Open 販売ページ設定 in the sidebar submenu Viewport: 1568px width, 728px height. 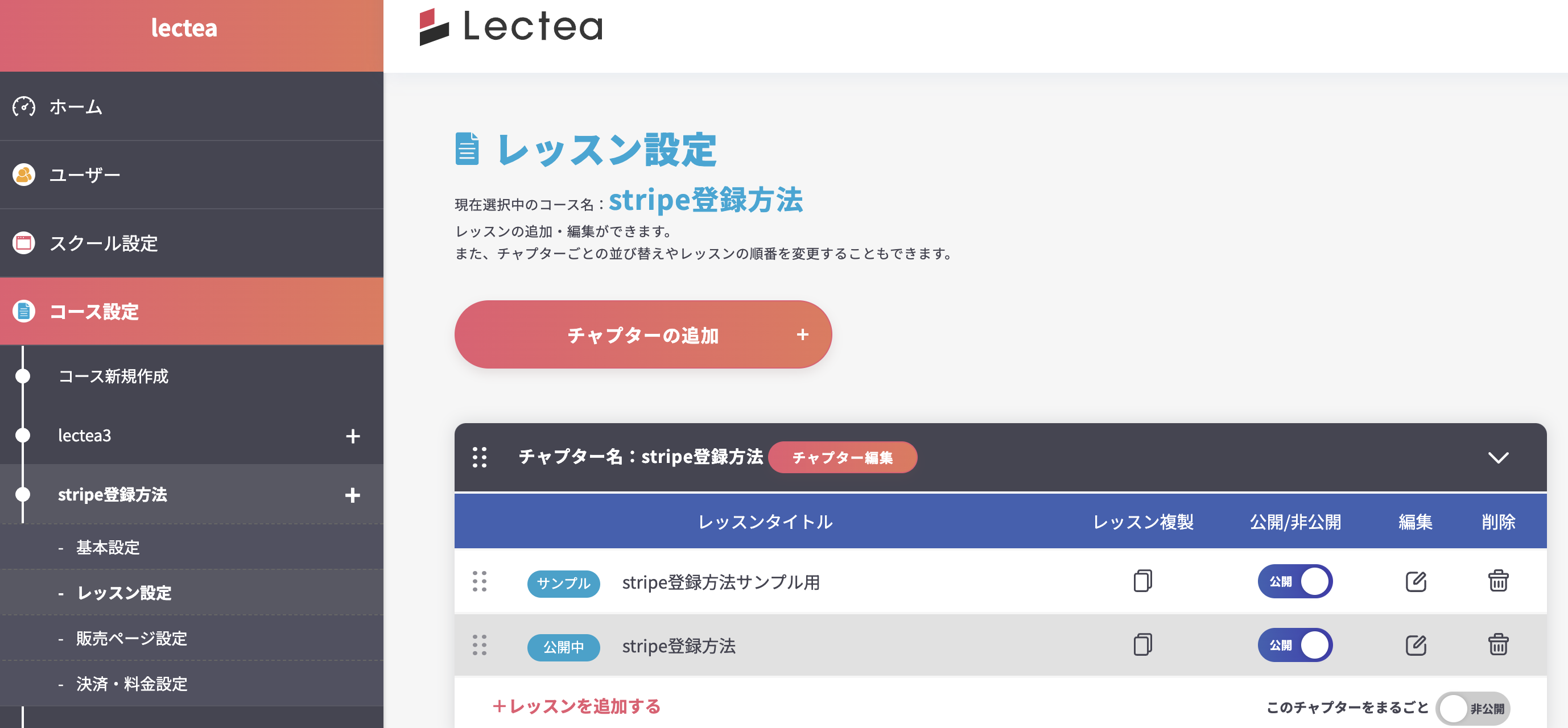click(131, 638)
